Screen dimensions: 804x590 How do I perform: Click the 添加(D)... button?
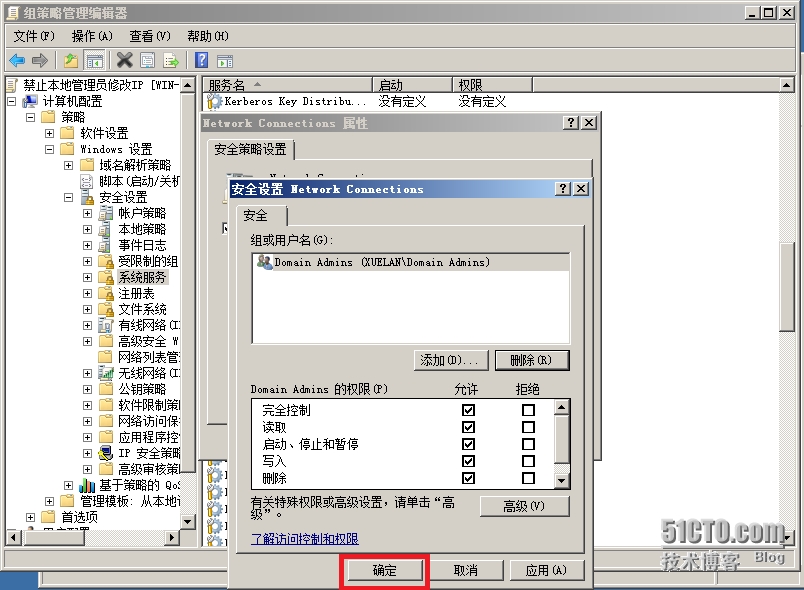click(451, 360)
